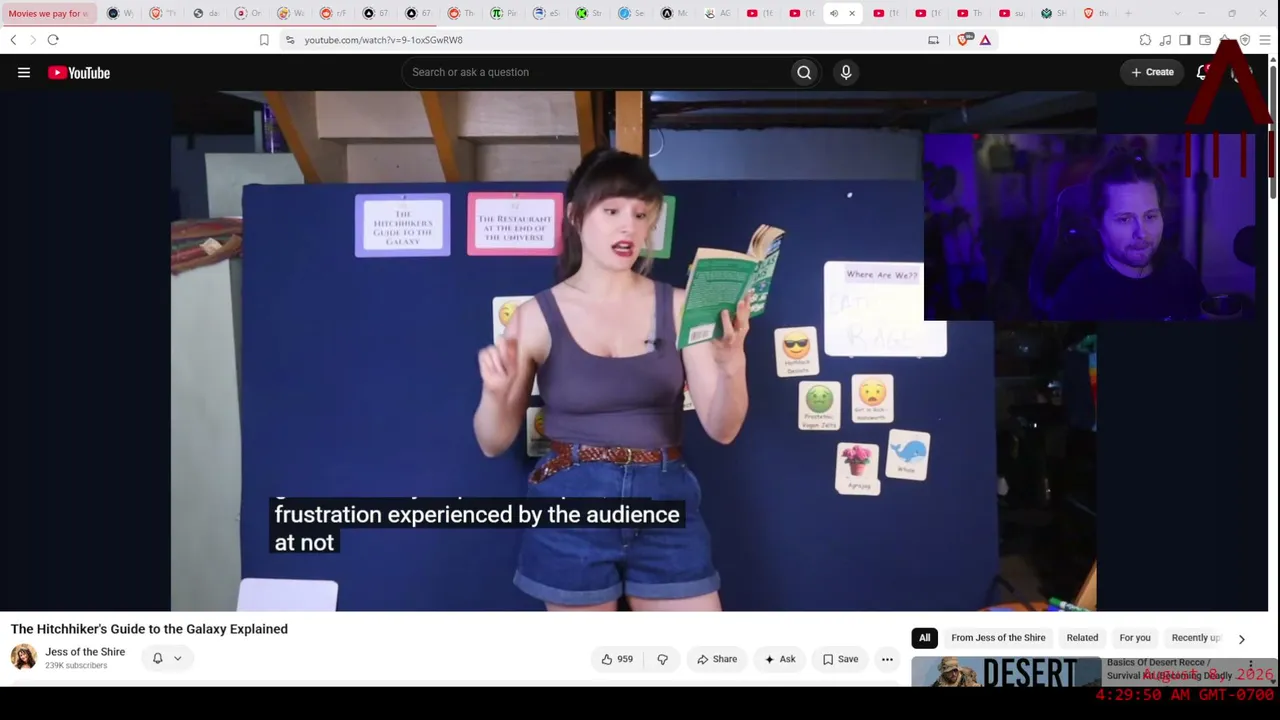Open the Brave main menu icon
The width and height of the screenshot is (1280, 720).
click(x=1265, y=40)
